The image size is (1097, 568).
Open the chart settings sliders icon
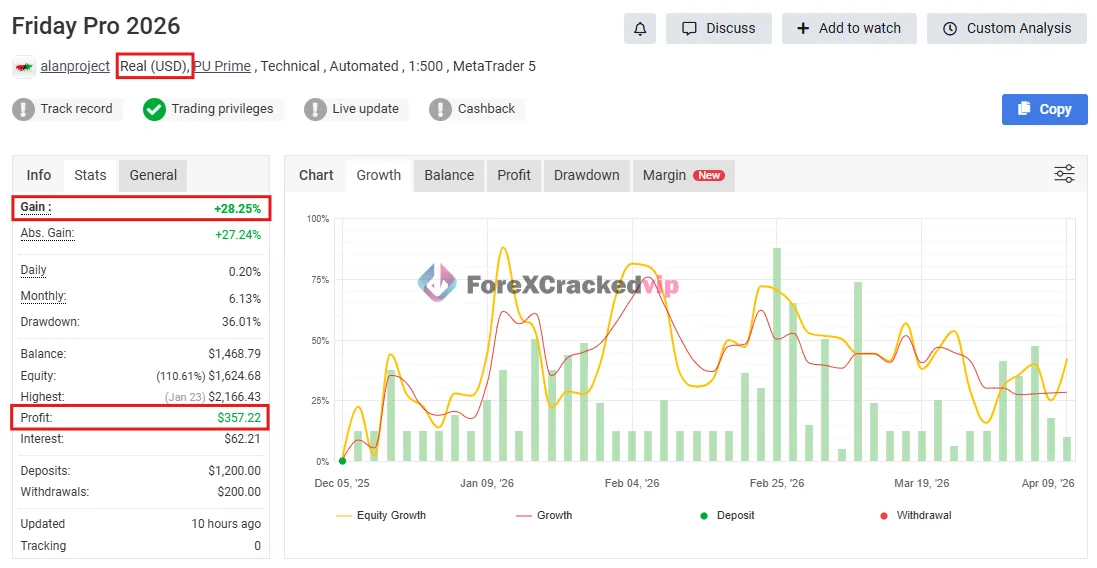(x=1064, y=174)
